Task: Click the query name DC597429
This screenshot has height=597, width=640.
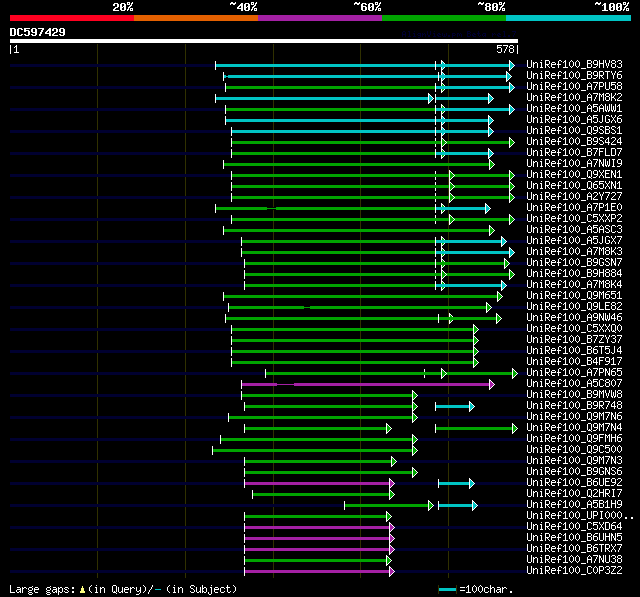Action: click(x=37, y=32)
